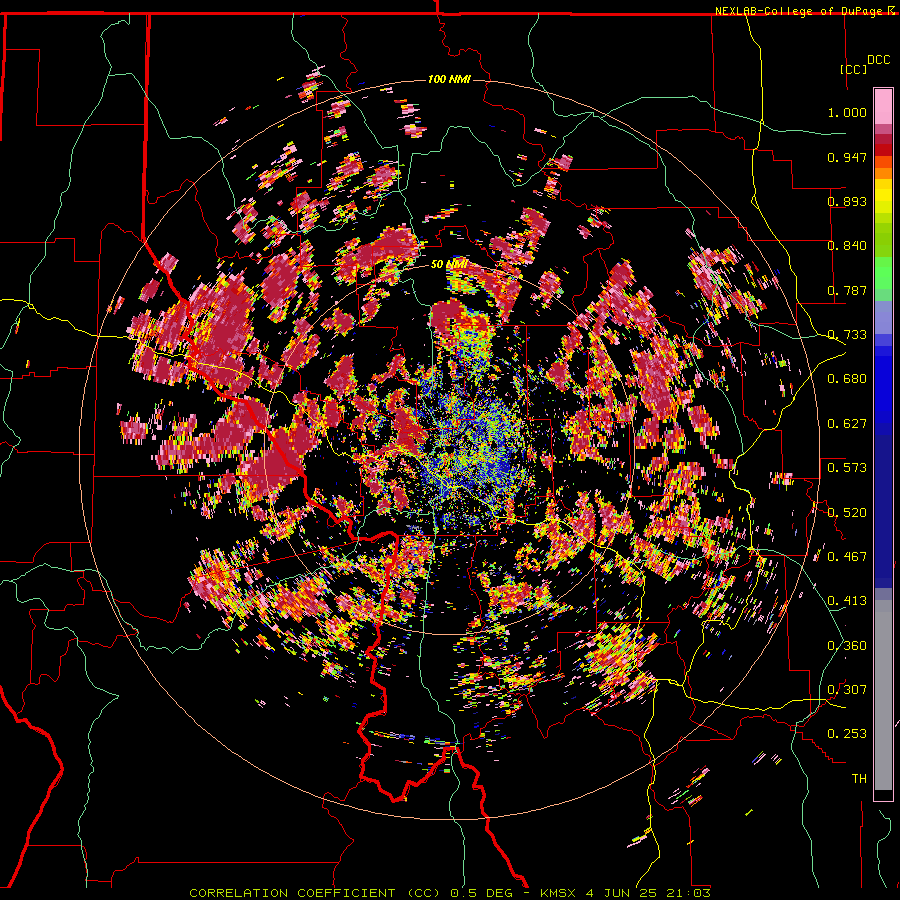
Task: Click the DCC label above the legend
Action: point(878,60)
